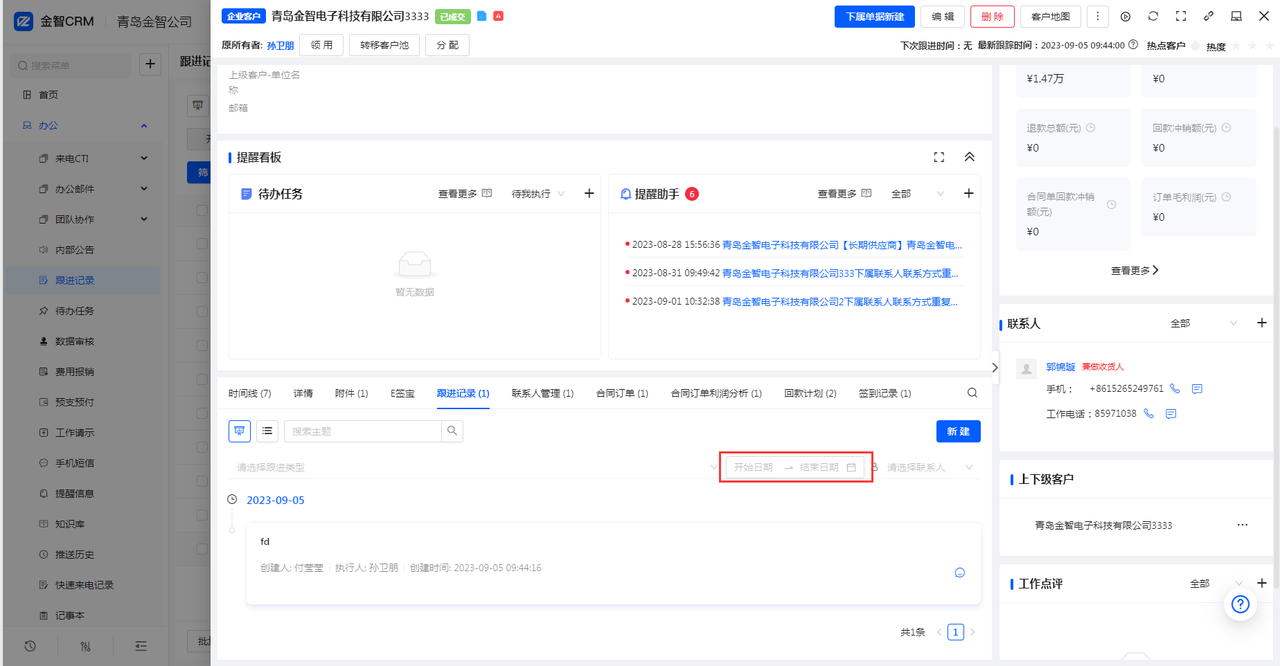This screenshot has height=666, width=1280.
Task: Collapse the 提醒看板 section
Action: (x=969, y=157)
